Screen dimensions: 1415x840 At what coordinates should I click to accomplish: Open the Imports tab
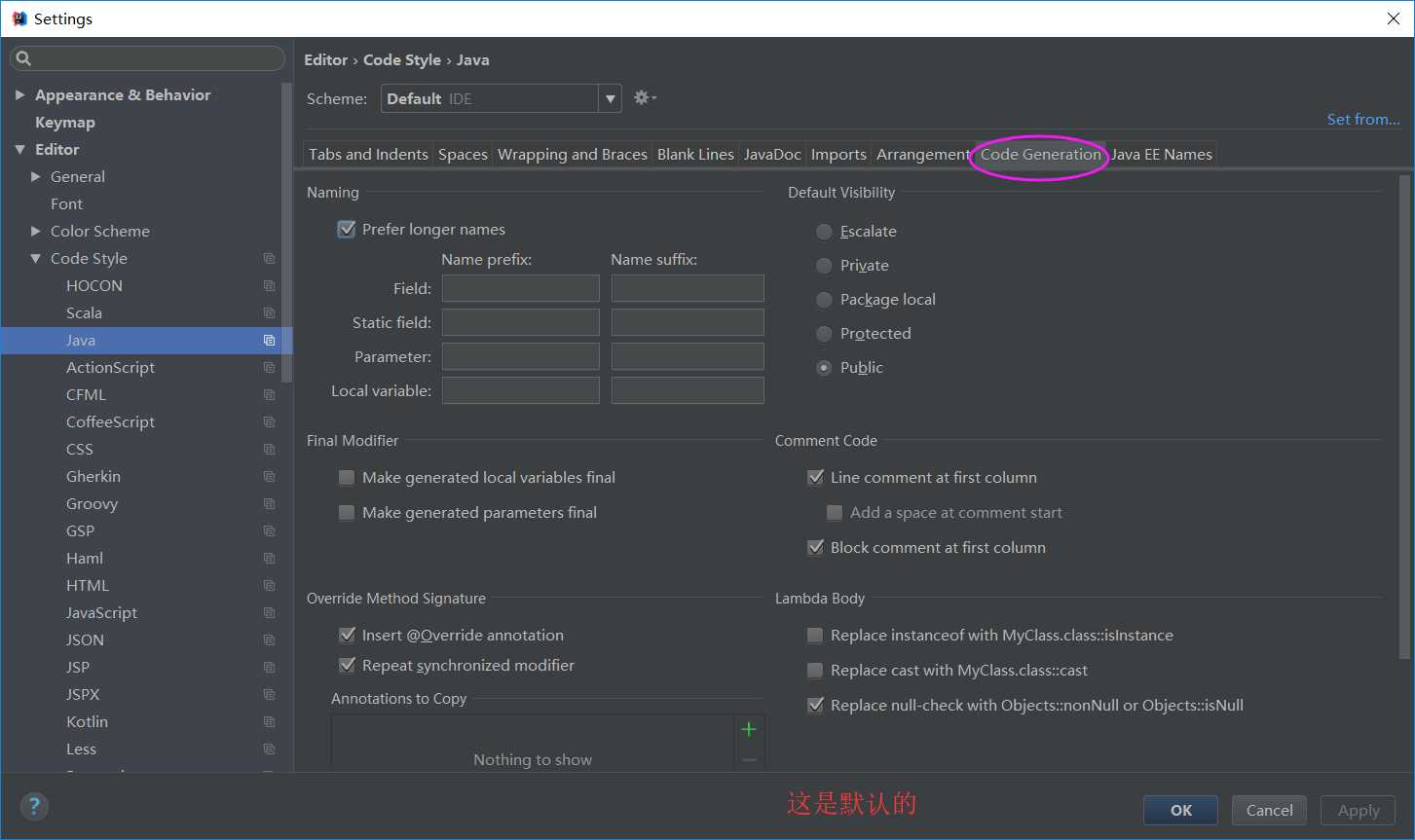(838, 154)
